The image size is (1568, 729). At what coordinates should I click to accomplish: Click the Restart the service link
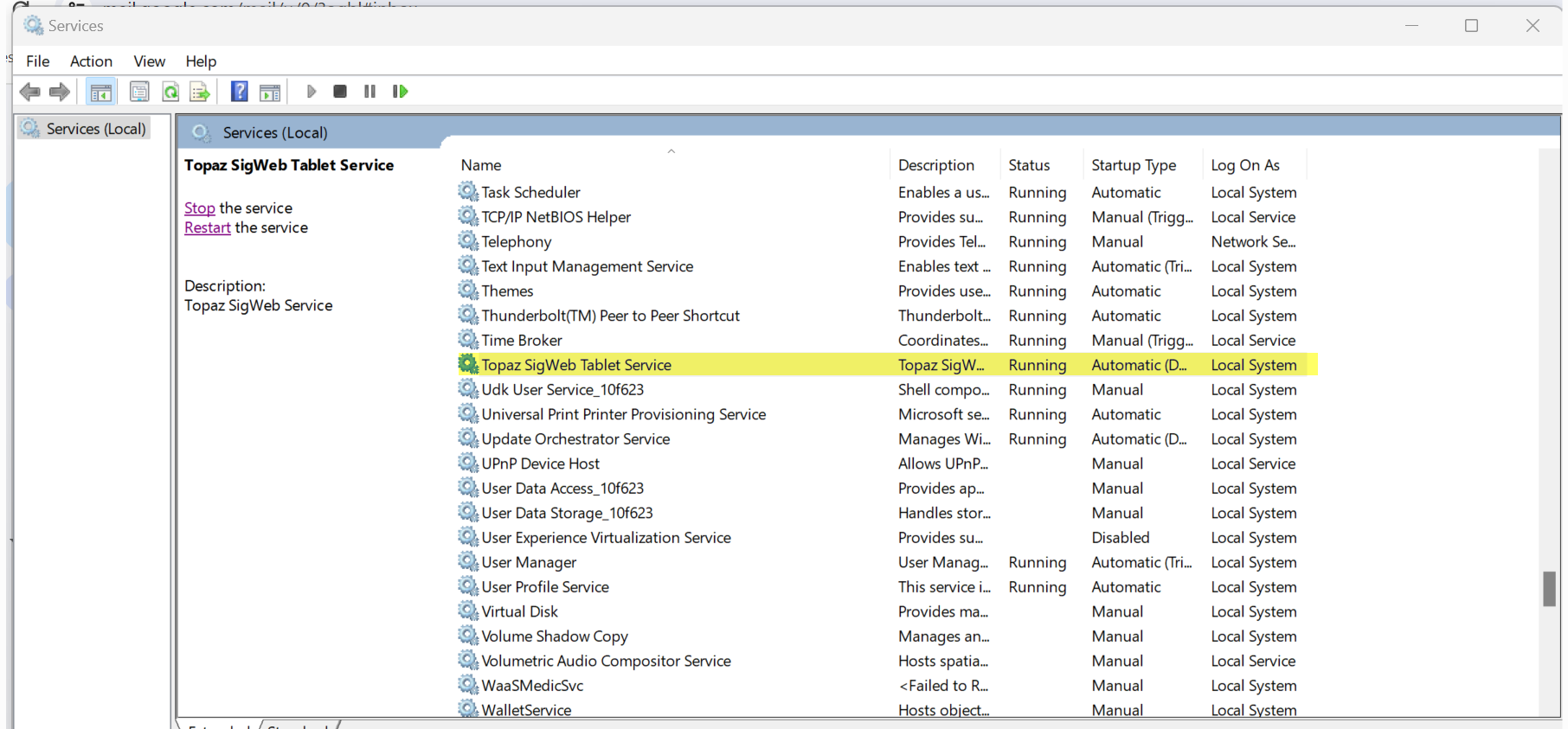pyautogui.click(x=207, y=228)
